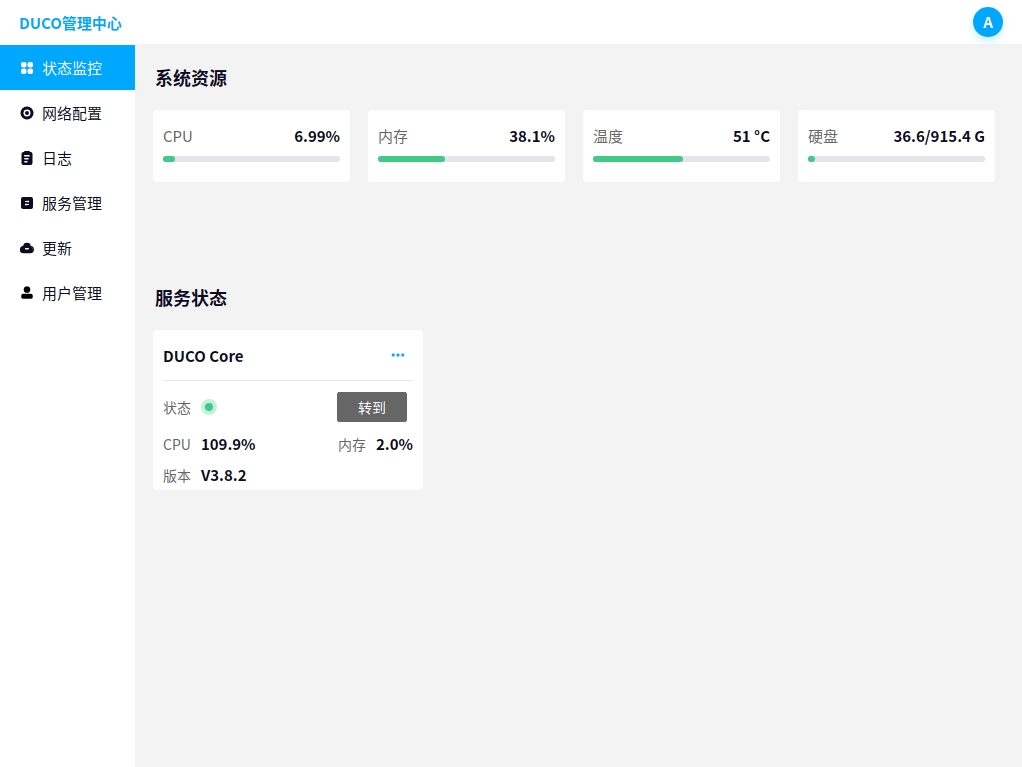Click the logs clipboard icon
This screenshot has height=767, width=1022.
27,158
